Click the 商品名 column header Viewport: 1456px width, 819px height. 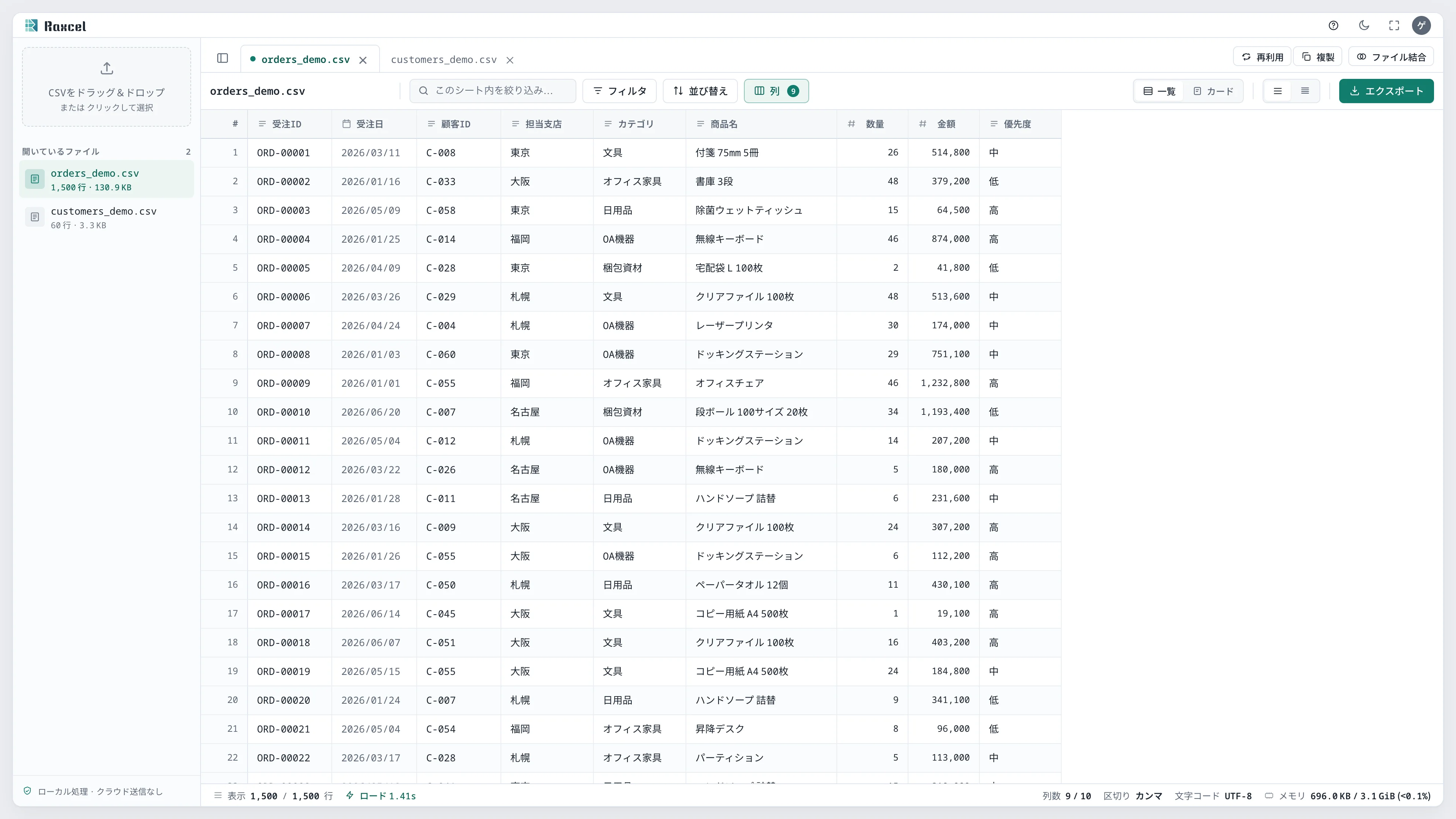[x=761, y=124]
